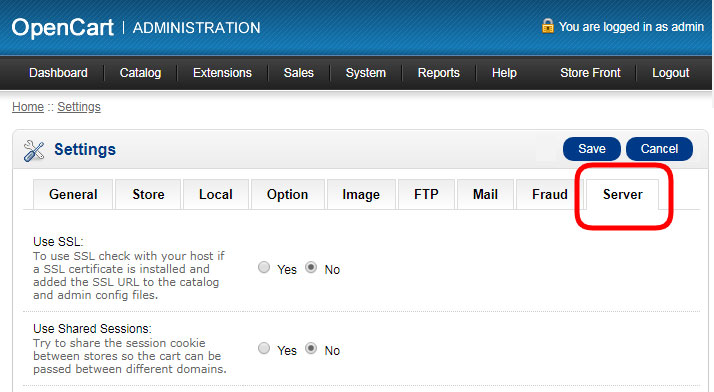Click the Settings page heading

85,149
